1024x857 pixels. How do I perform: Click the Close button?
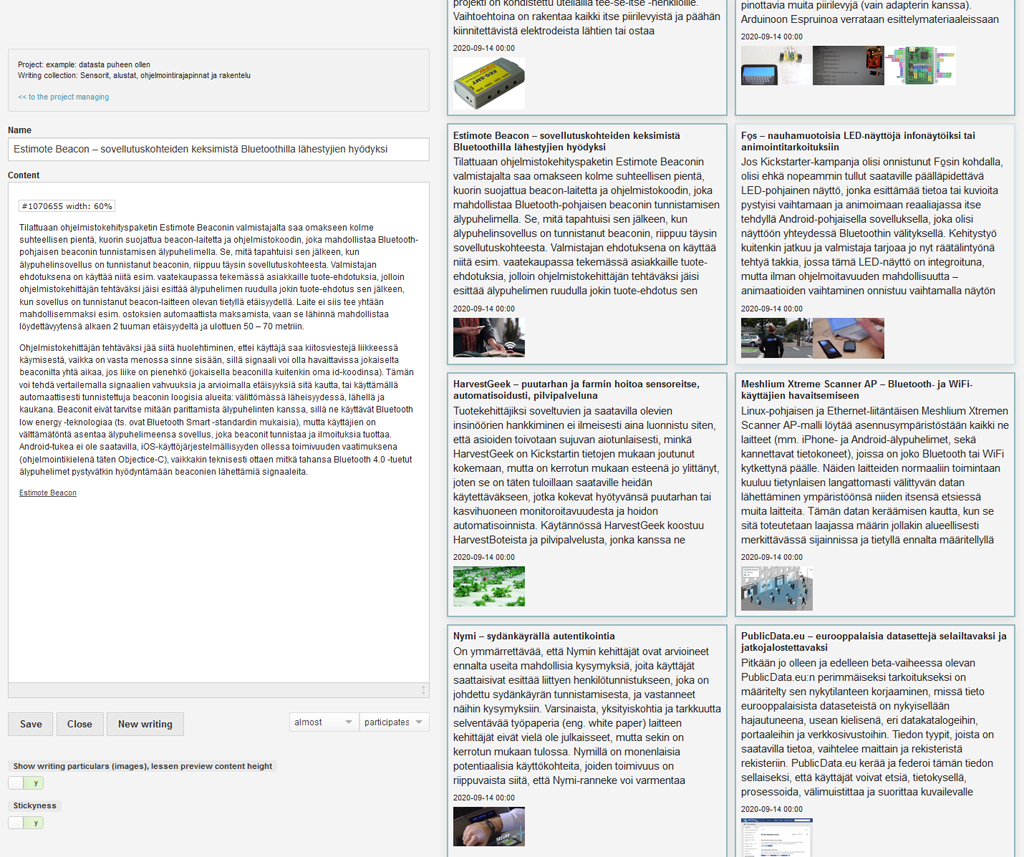pyautogui.click(x=79, y=724)
